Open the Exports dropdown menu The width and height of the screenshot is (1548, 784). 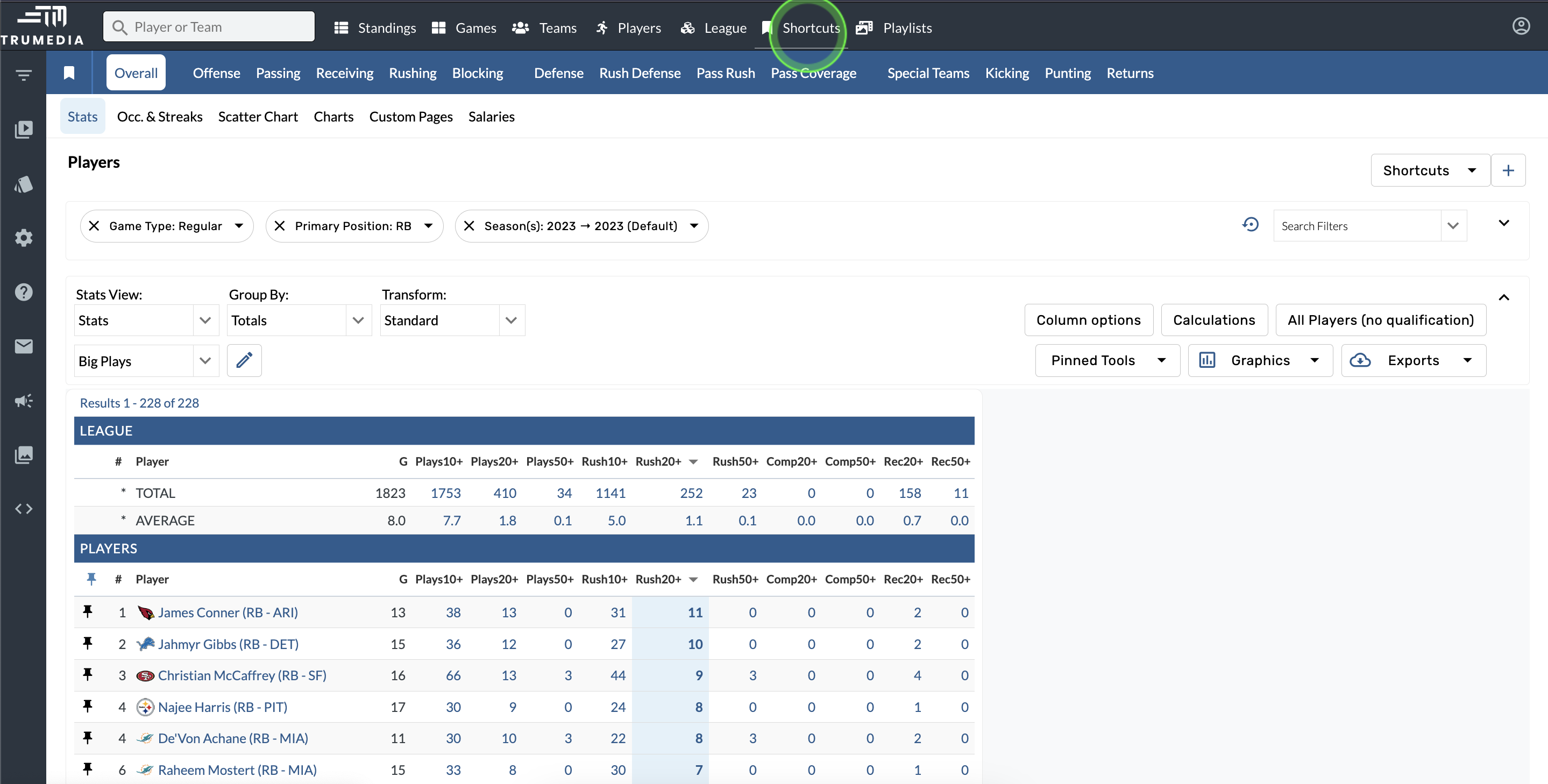coord(1414,360)
